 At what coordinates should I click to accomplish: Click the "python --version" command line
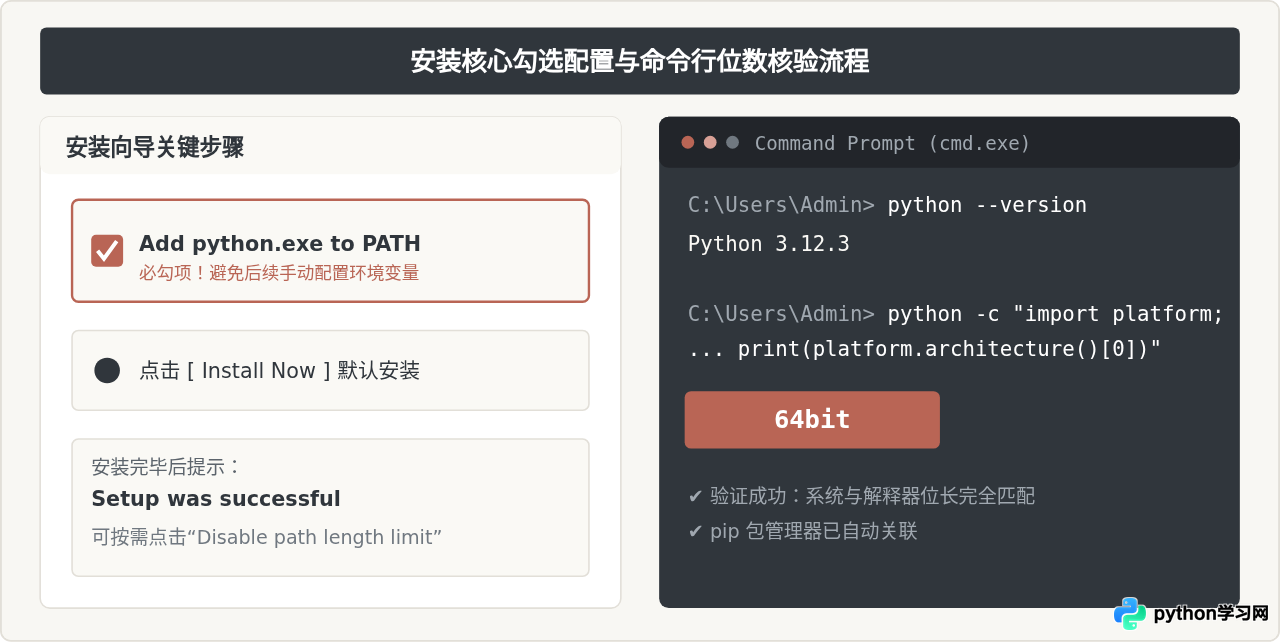(x=887, y=205)
